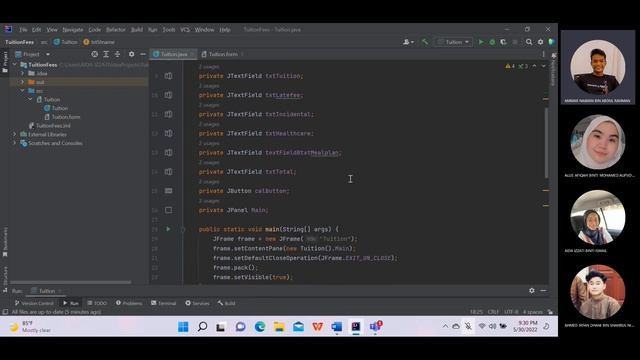This screenshot has width=640, height=360.
Task: Click Project panel horizontal scrollbar
Action: pos(71,282)
